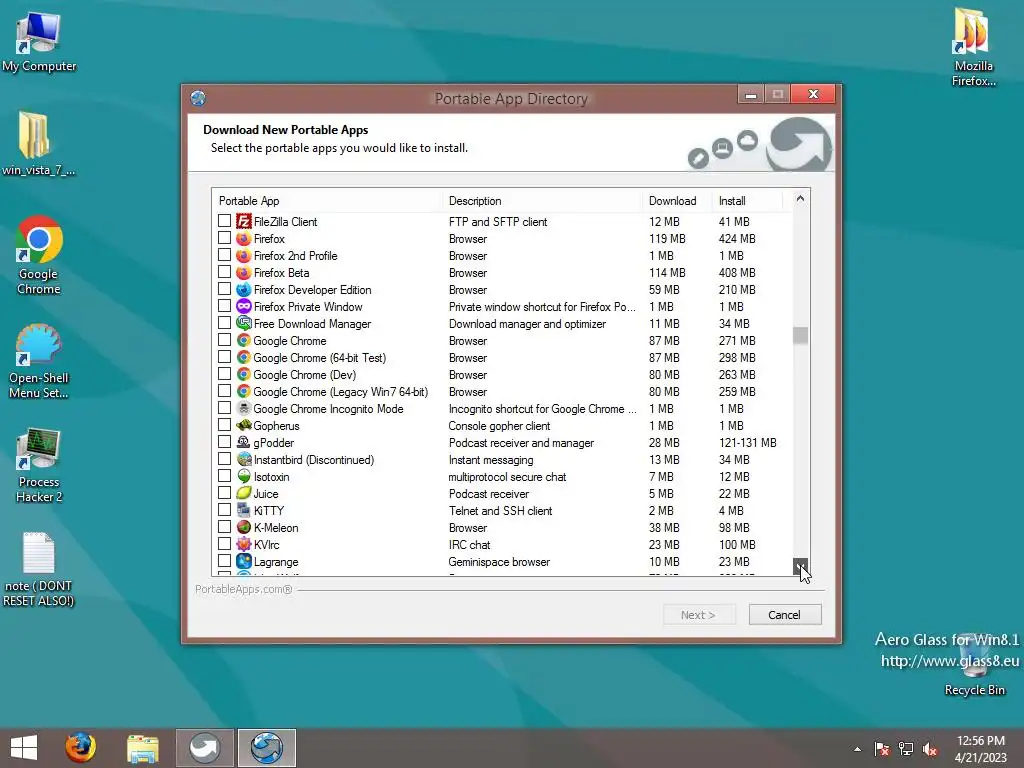Click the Action Center flag tray icon
Image resolution: width=1024 pixels, height=768 pixels.
click(x=882, y=748)
